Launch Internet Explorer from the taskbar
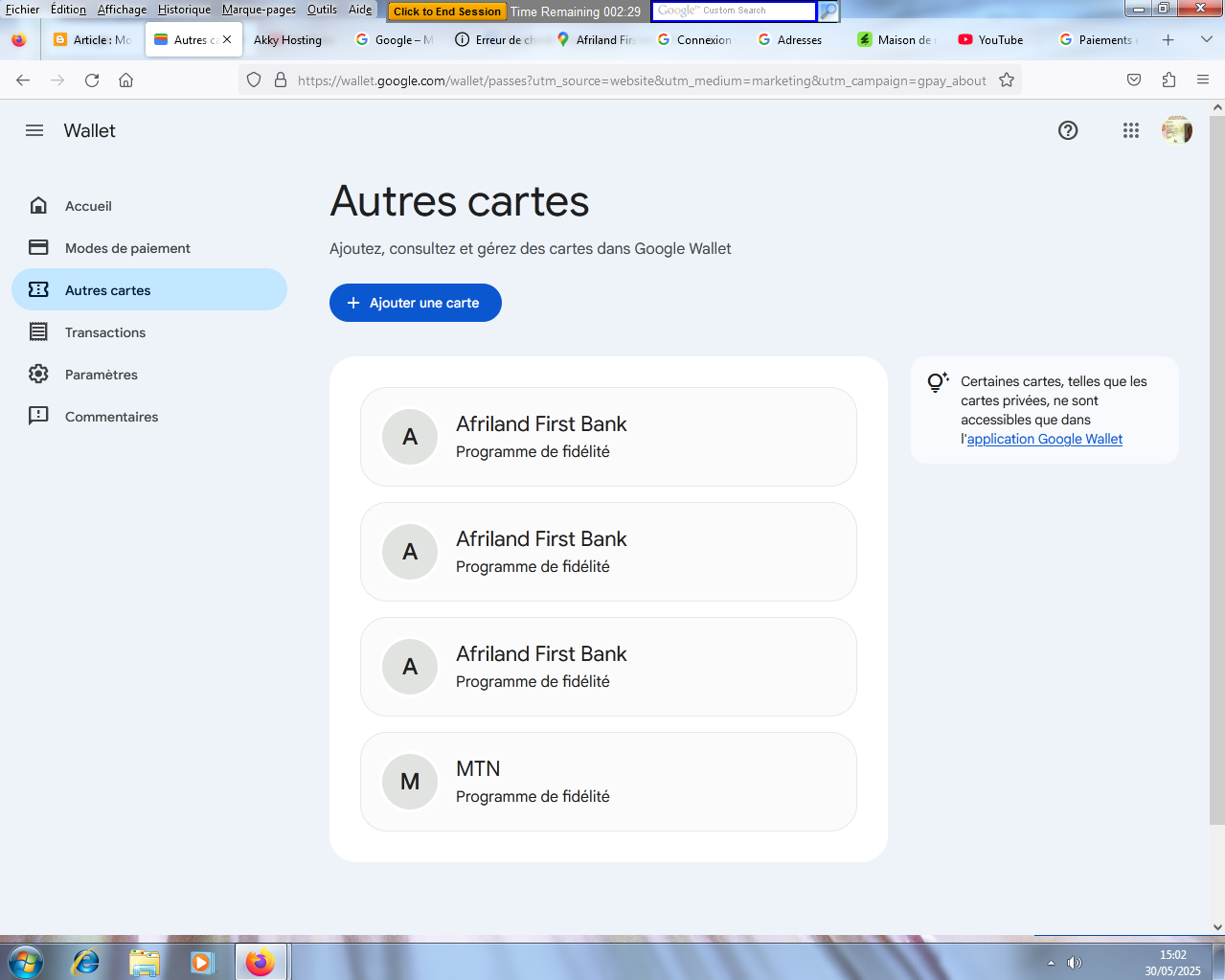The width and height of the screenshot is (1225, 980). 86,962
